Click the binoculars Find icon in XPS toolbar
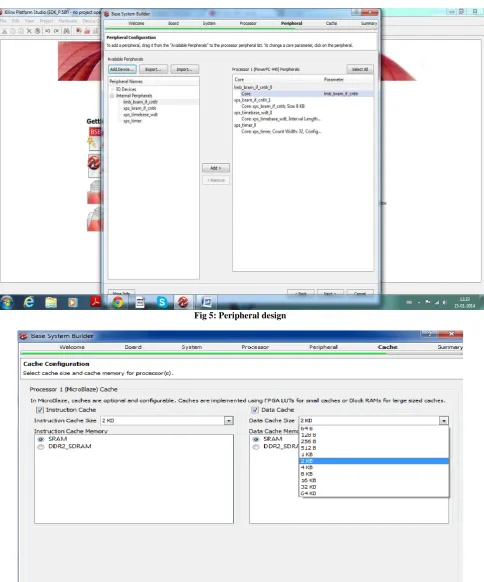Image resolution: width=484 pixels, height=582 pixels. tap(66, 31)
